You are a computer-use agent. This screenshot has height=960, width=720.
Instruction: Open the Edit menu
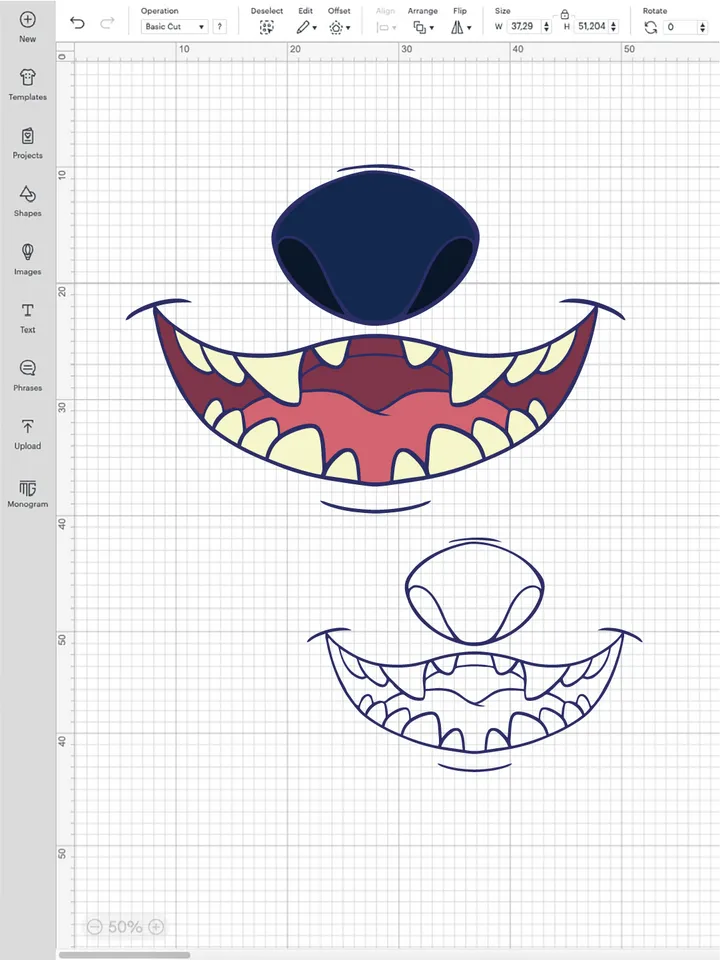[305, 27]
